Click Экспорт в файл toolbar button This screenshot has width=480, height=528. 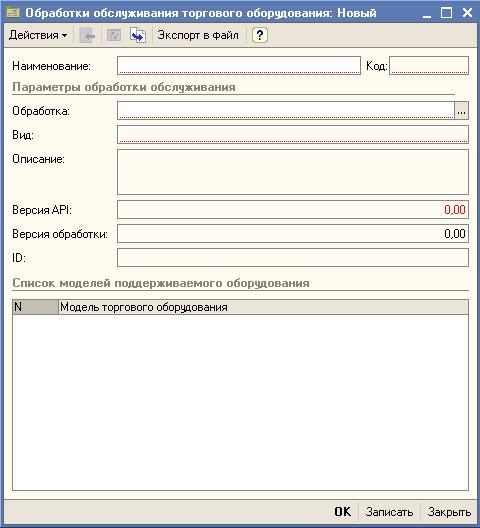[198, 35]
